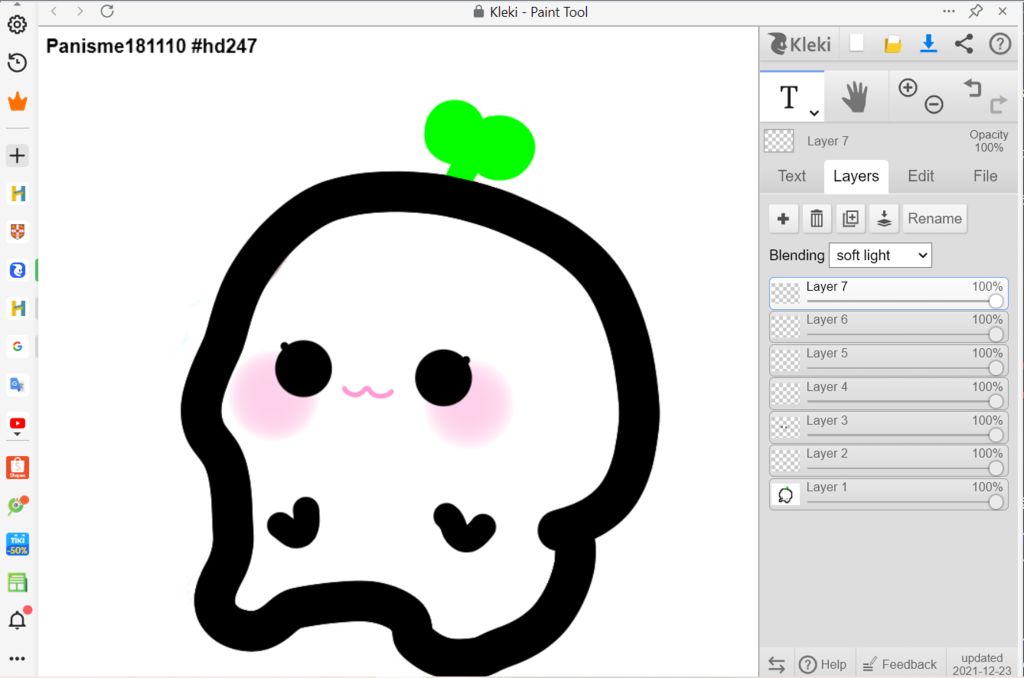Click the Kleki logo
Image resolution: width=1024 pixels, height=678 pixels.
pos(799,44)
